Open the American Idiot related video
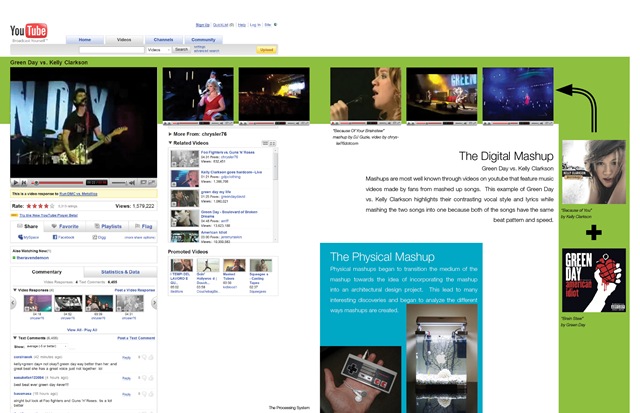640x413 pixels. click(213, 232)
